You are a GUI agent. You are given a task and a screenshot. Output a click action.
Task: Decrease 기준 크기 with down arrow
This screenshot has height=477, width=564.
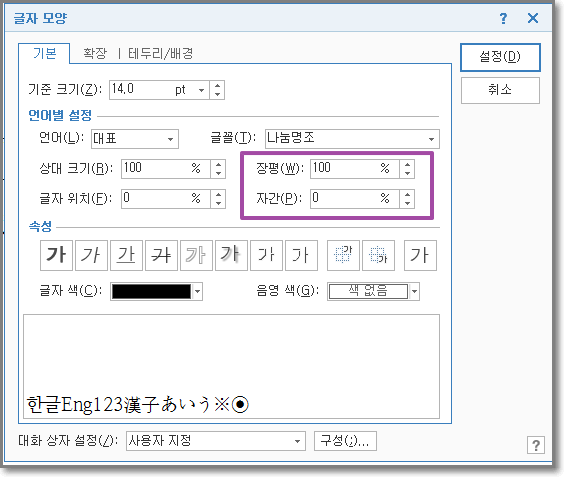pos(217,94)
